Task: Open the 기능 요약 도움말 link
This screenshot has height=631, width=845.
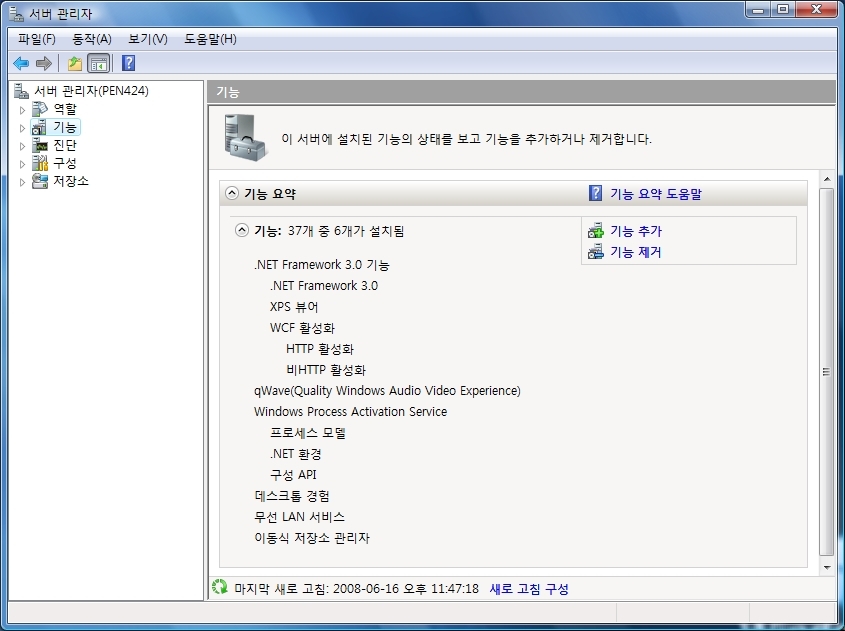Action: 656,193
